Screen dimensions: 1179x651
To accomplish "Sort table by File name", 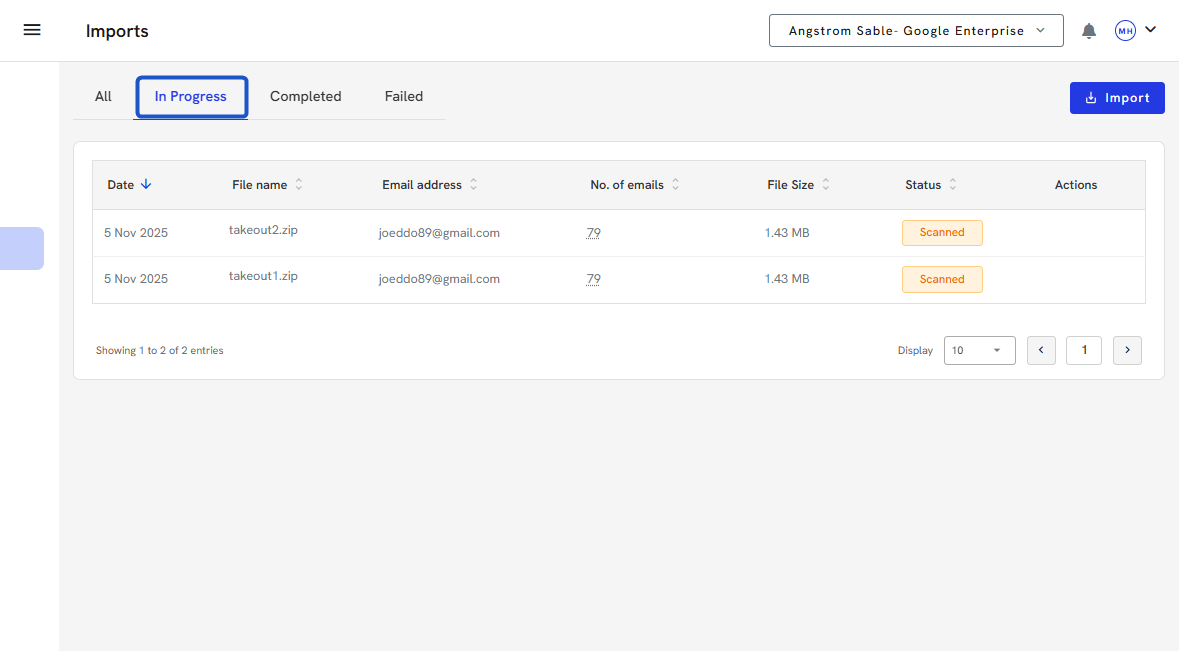I will [x=299, y=185].
